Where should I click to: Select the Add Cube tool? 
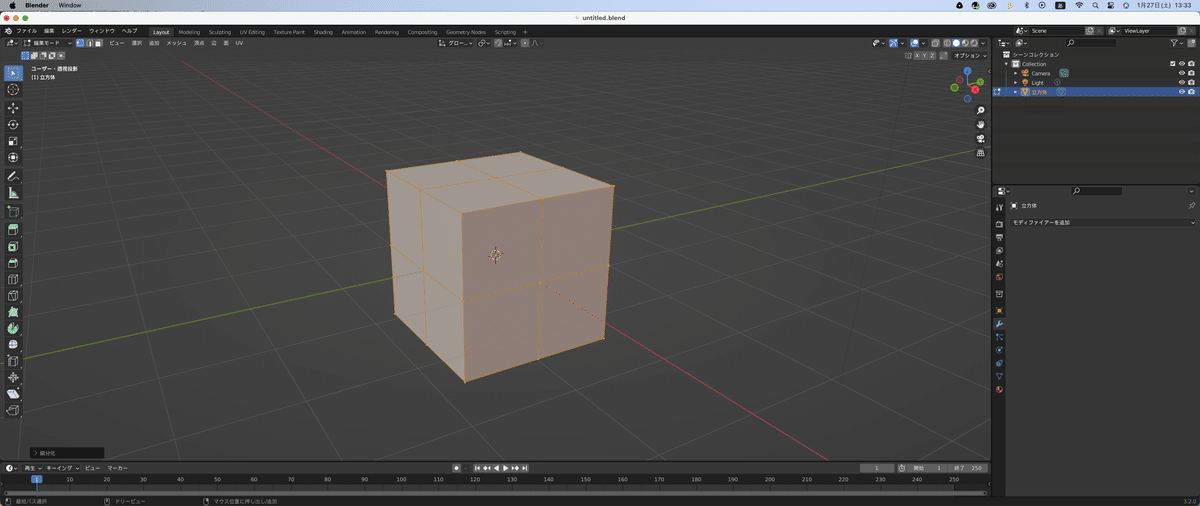click(x=13, y=212)
